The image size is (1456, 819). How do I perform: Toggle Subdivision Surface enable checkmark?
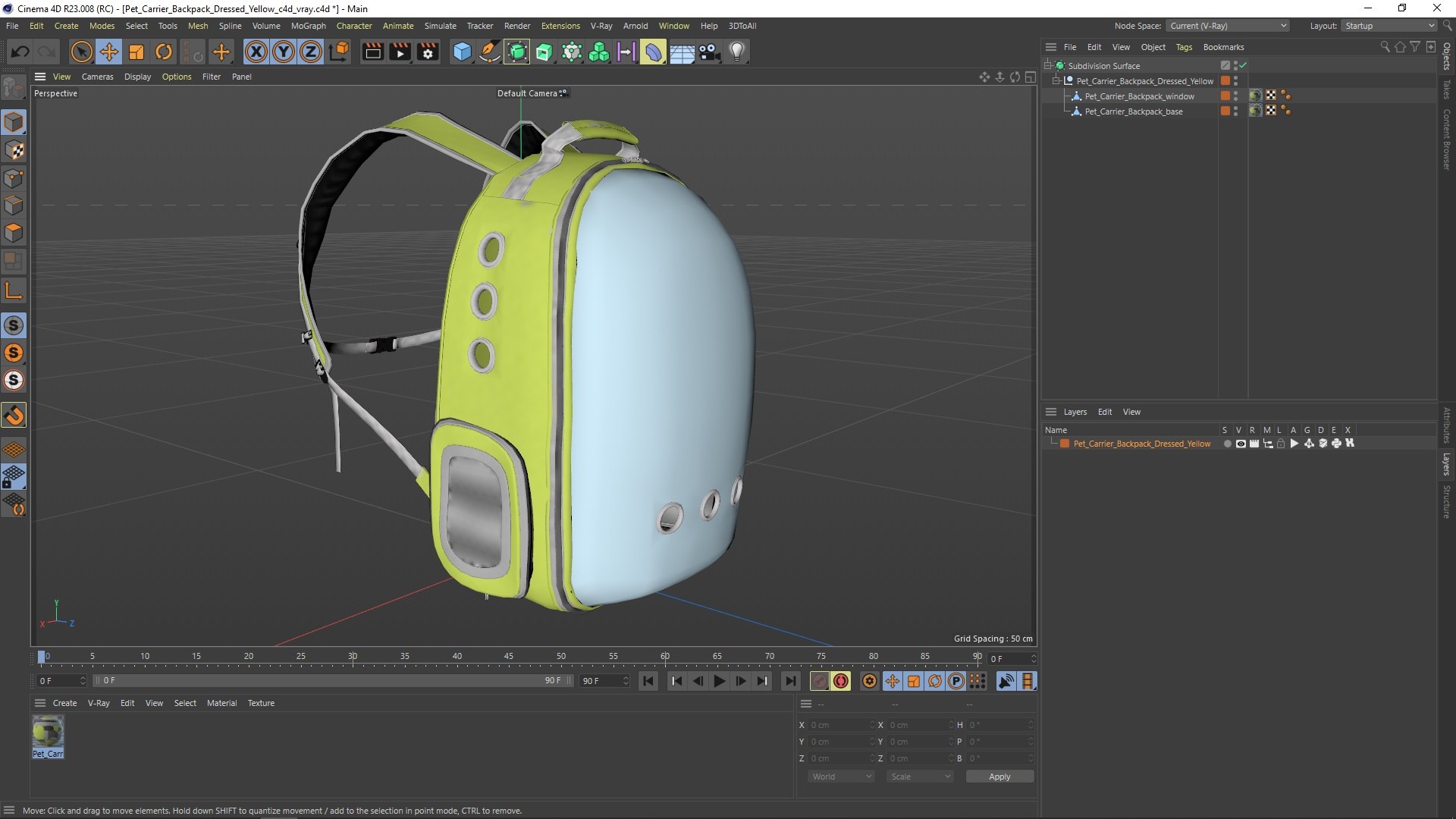[x=1243, y=66]
